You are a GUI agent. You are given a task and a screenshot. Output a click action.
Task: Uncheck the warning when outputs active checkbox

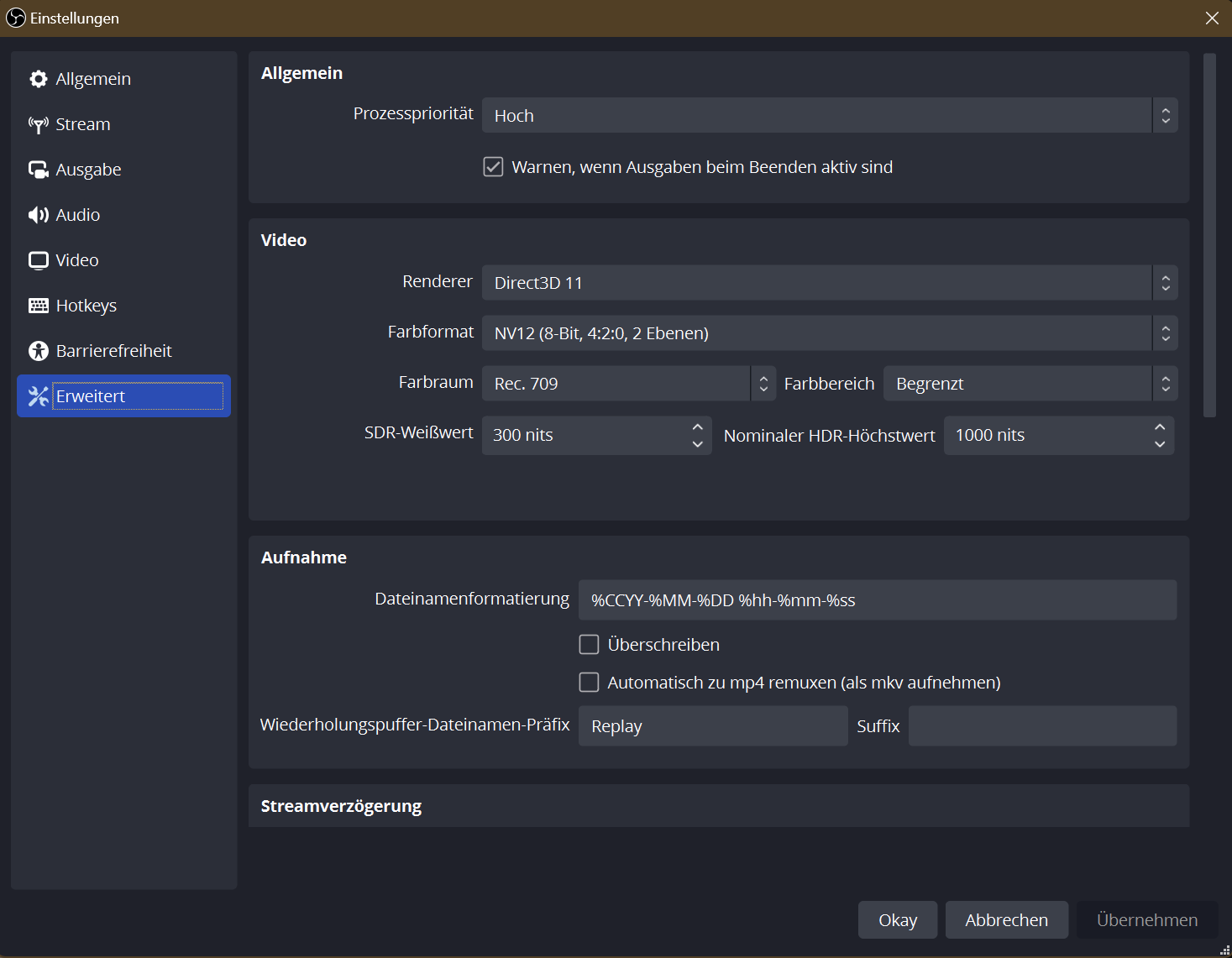click(x=493, y=167)
